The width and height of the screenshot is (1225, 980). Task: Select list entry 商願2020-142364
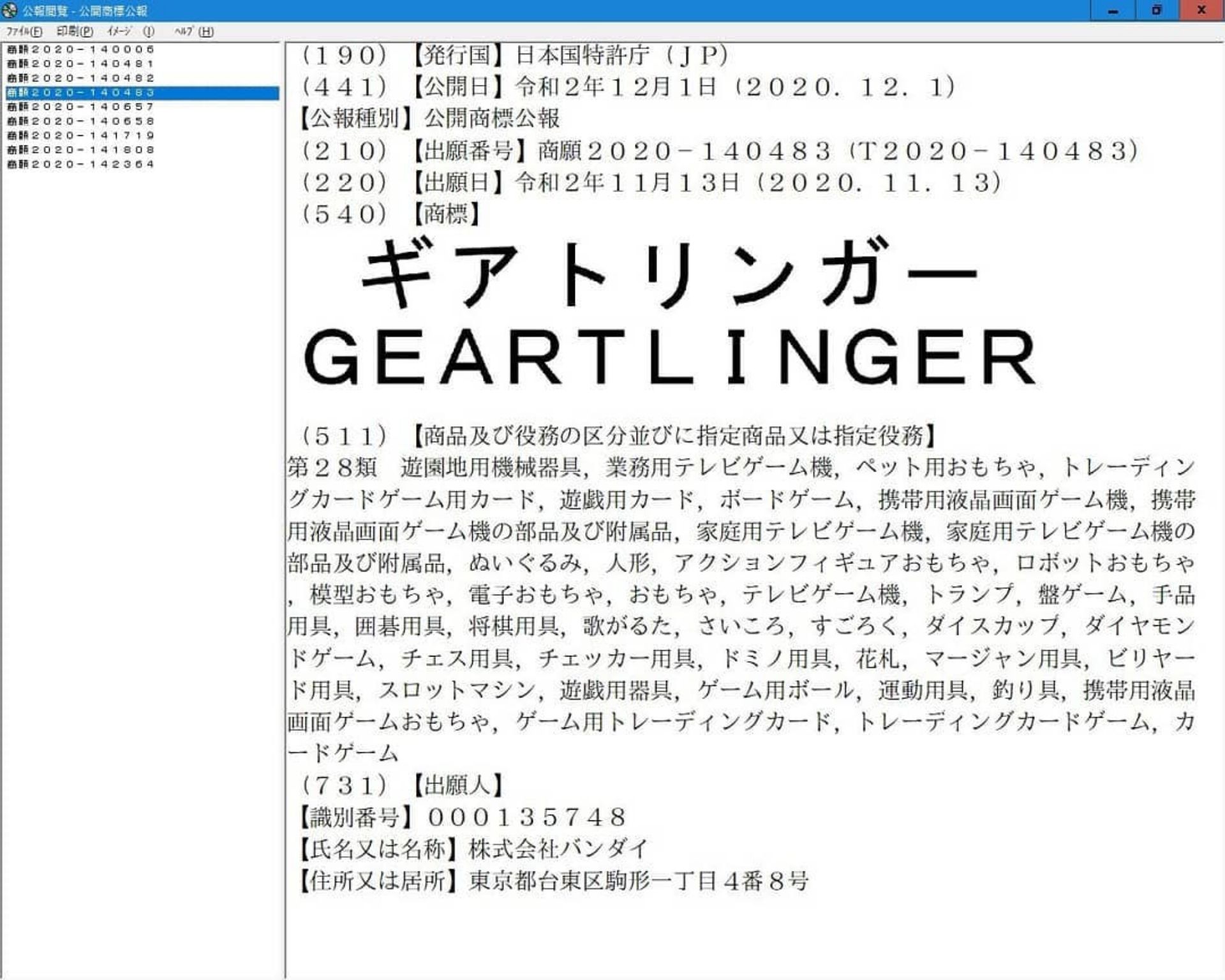tap(80, 164)
